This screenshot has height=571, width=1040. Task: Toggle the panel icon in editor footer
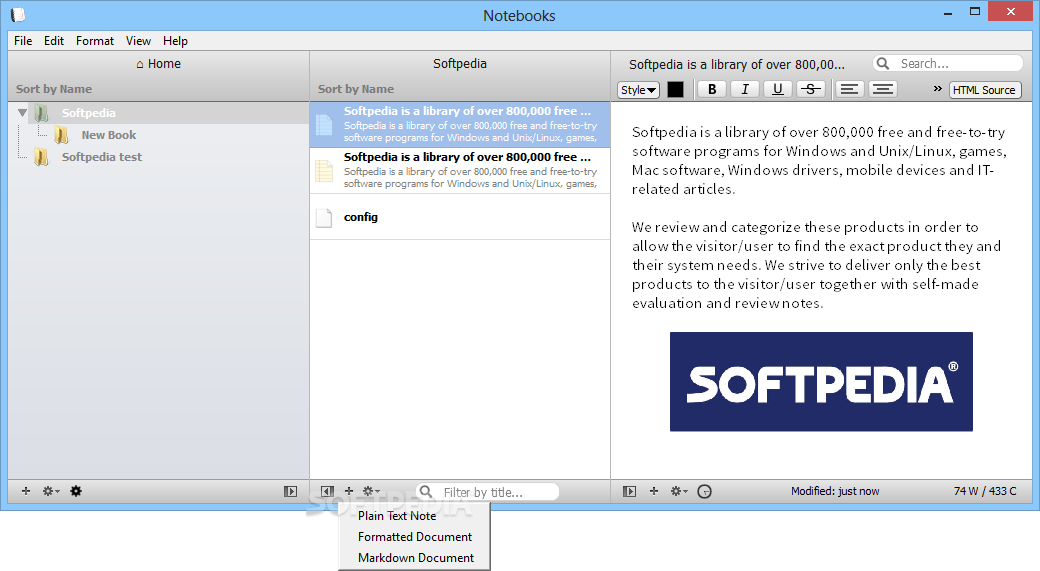(x=629, y=491)
